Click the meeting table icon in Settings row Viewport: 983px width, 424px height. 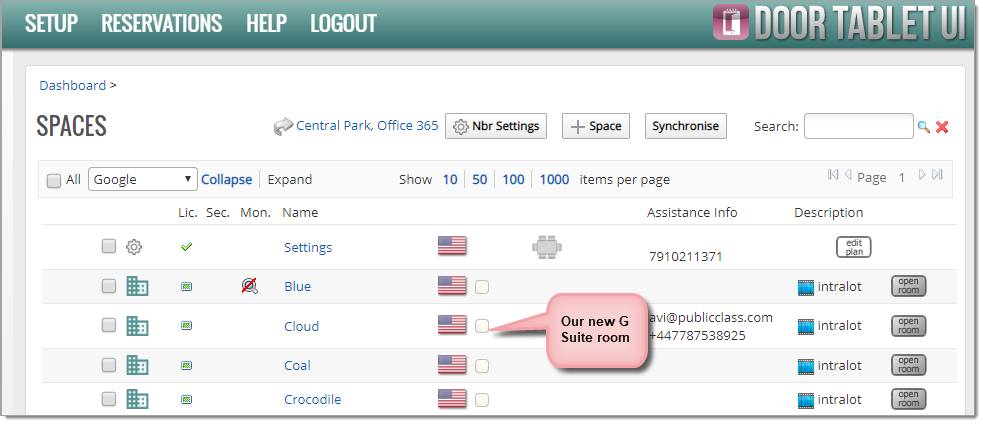click(546, 247)
